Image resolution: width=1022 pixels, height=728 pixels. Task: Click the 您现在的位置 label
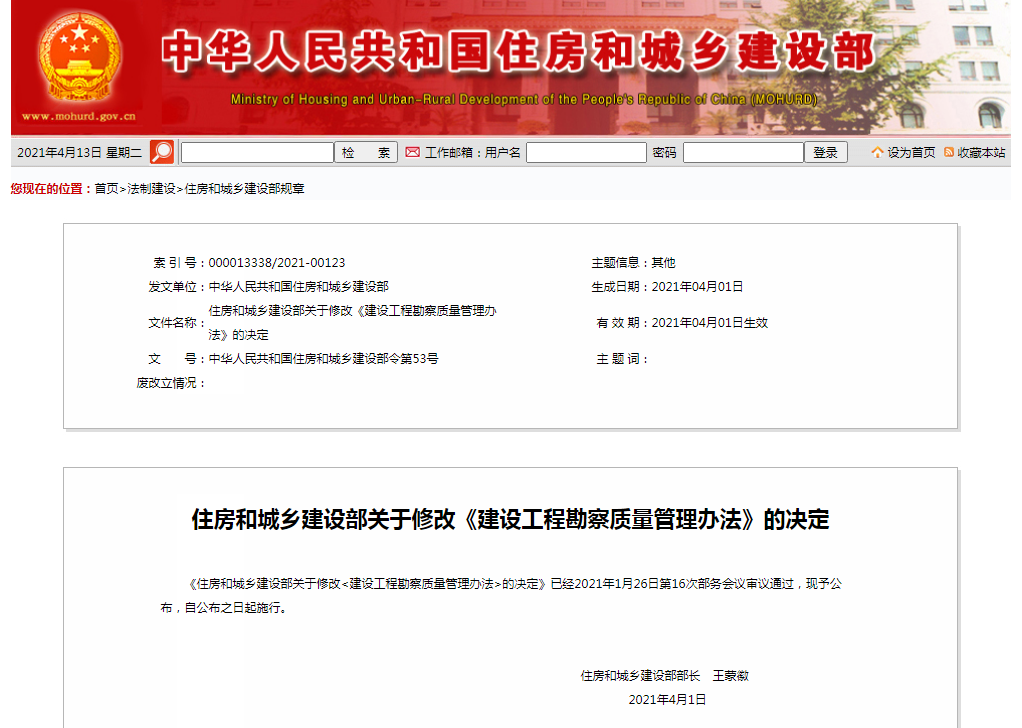pos(51,188)
